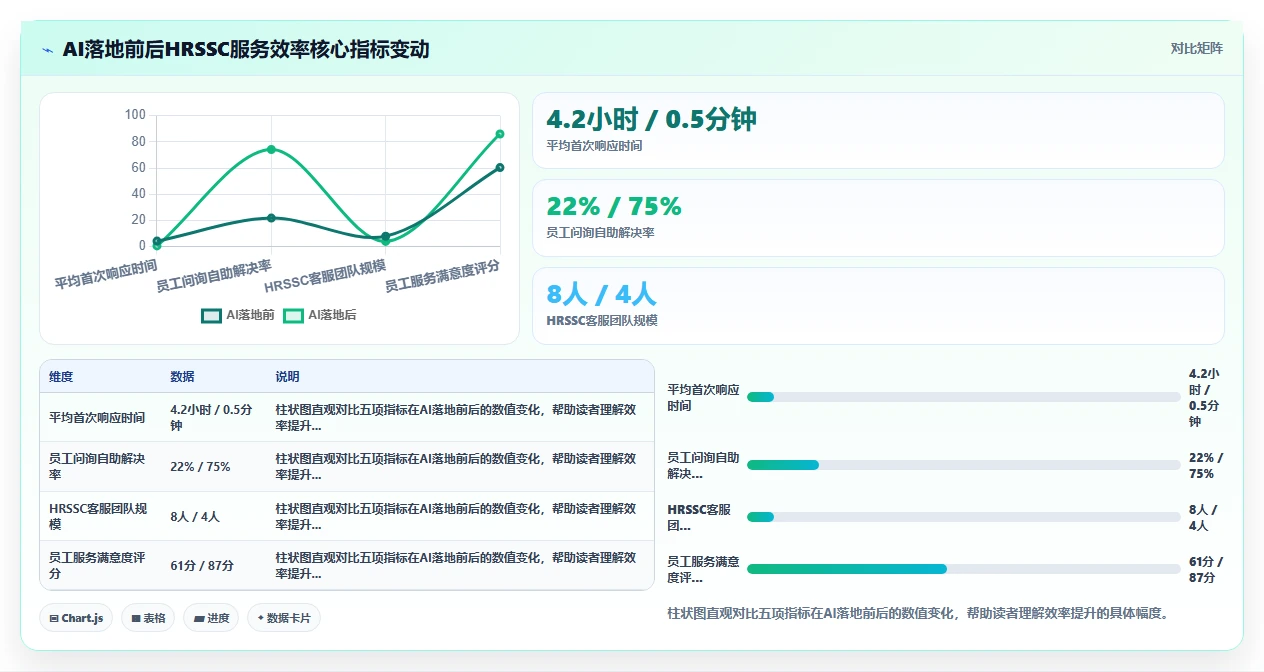Screen dimensions: 1264x672
Task: Click the lightning icon beside the title
Action: coord(48,50)
